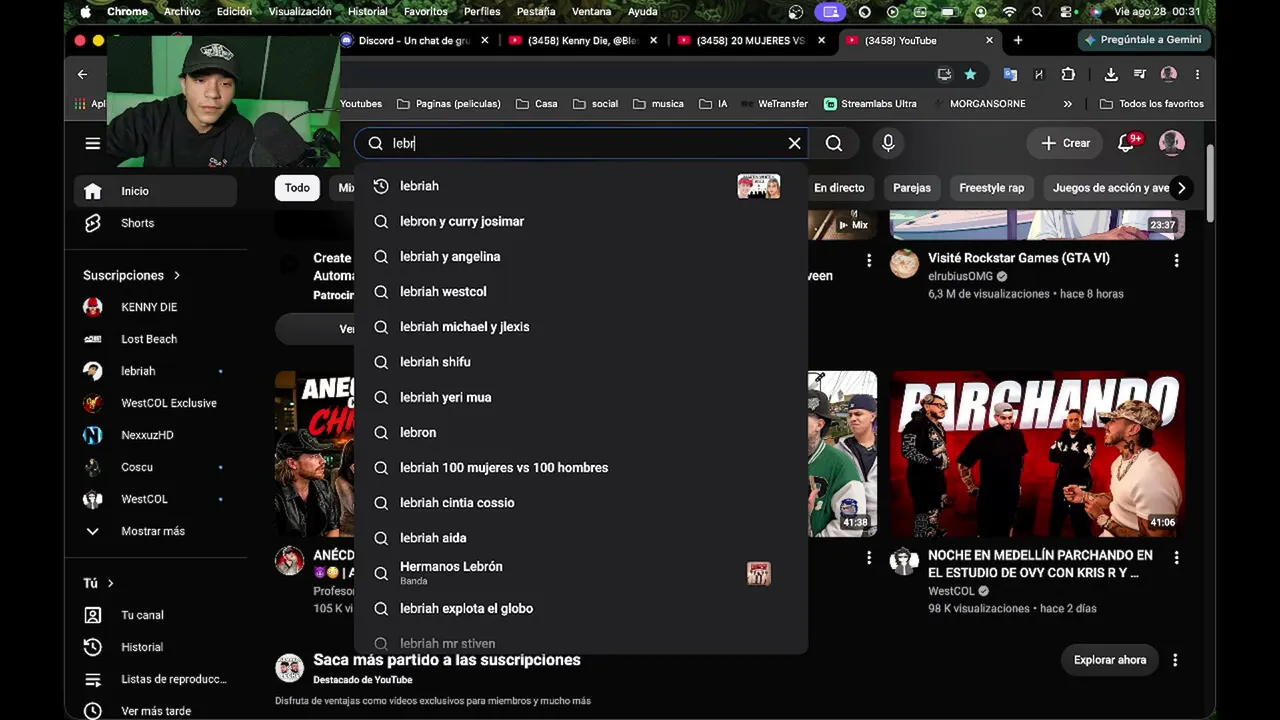
Task: Open Tu canal in the sidebar
Action: point(155,615)
